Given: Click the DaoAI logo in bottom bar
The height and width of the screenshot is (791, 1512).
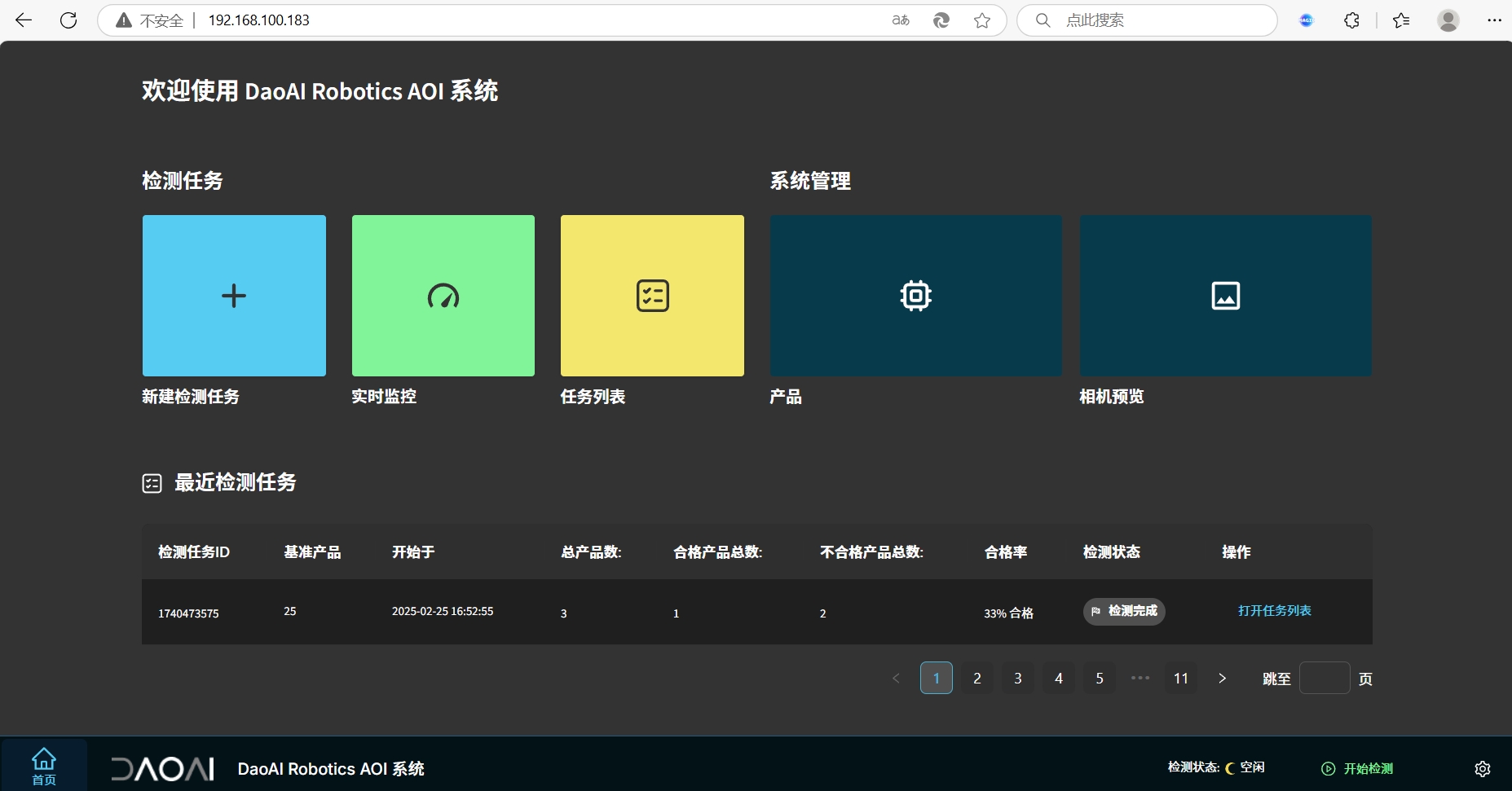Looking at the screenshot, I should (162, 769).
